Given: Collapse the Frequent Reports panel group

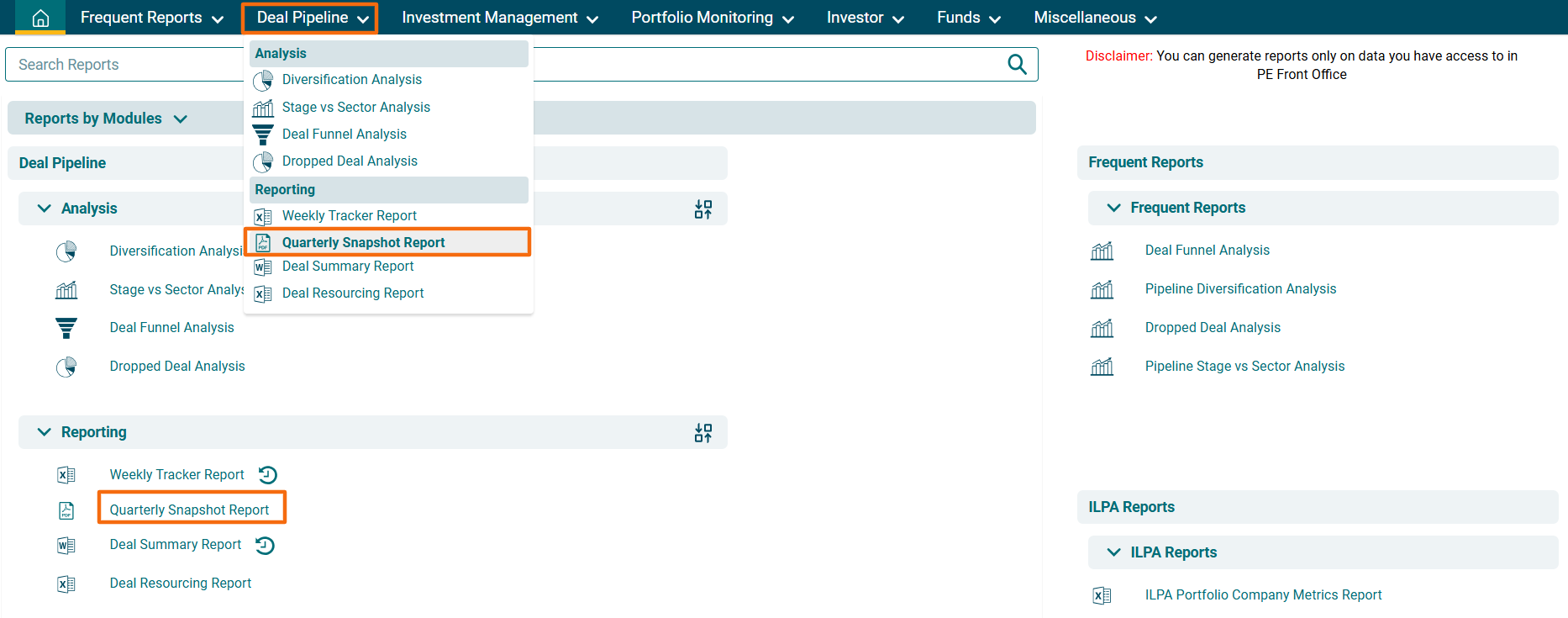Looking at the screenshot, I should point(1113,208).
